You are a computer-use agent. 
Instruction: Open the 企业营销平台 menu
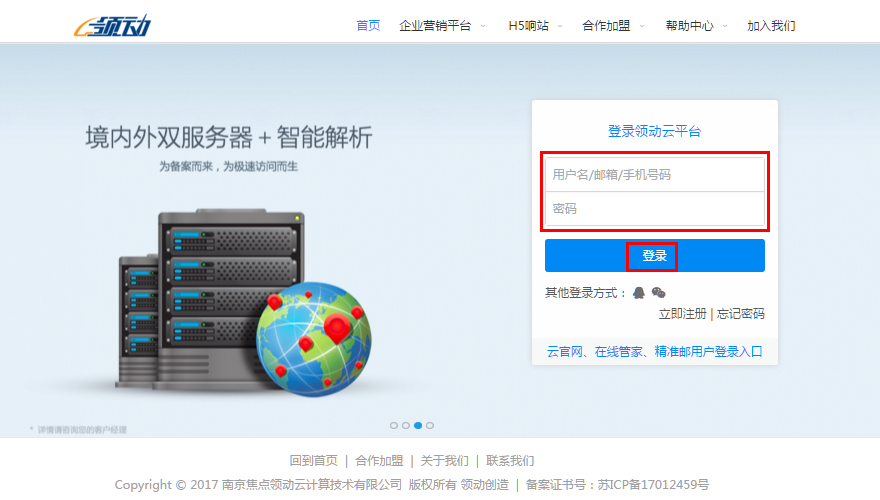point(435,26)
